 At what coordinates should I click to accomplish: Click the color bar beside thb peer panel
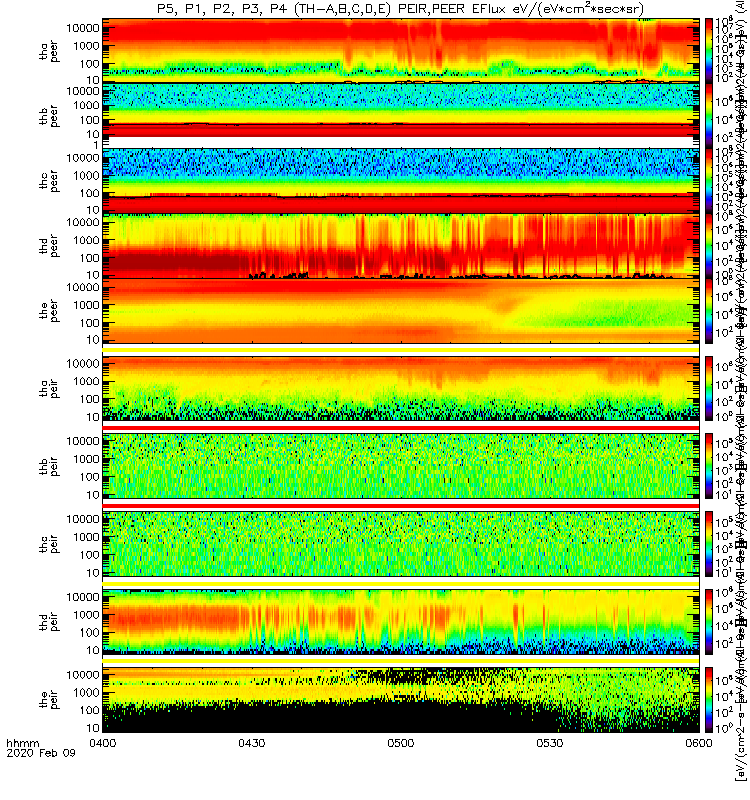tap(709, 115)
